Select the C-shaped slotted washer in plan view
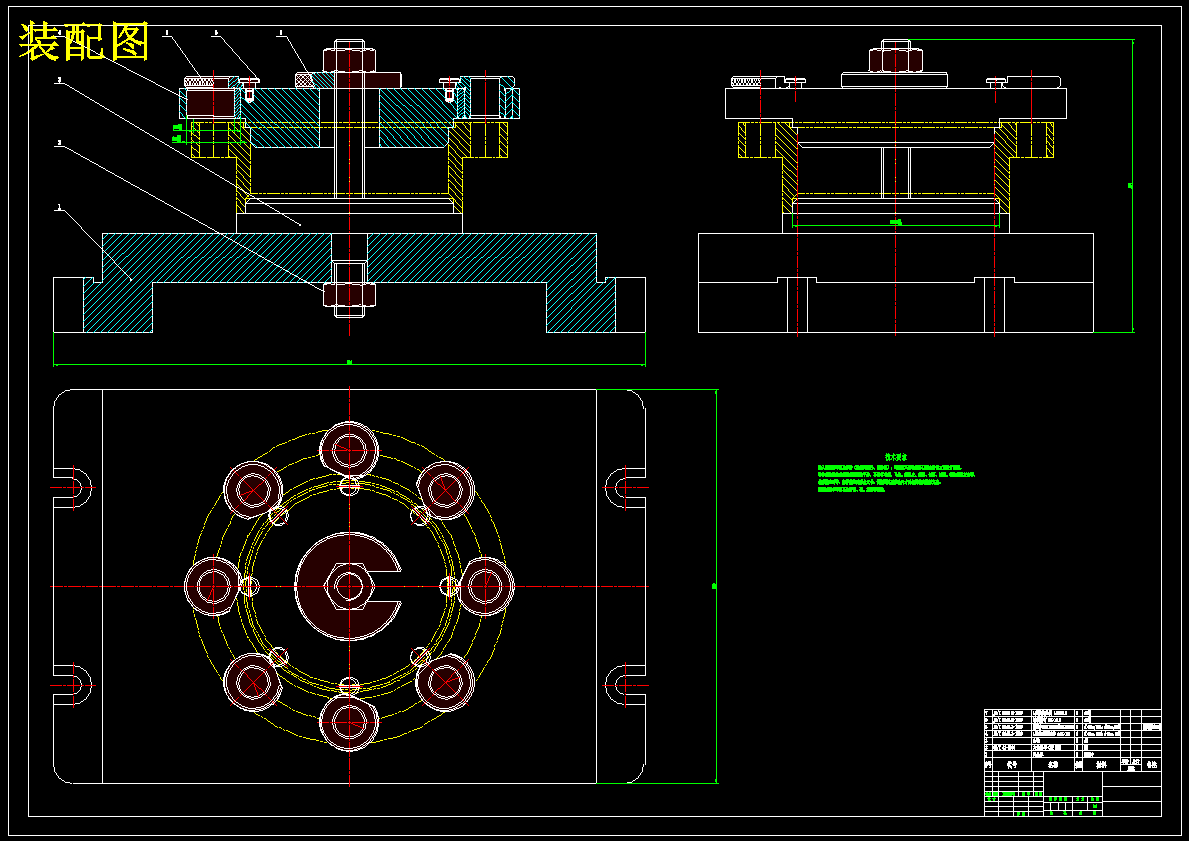Image resolution: width=1189 pixels, height=841 pixels. pos(349,586)
